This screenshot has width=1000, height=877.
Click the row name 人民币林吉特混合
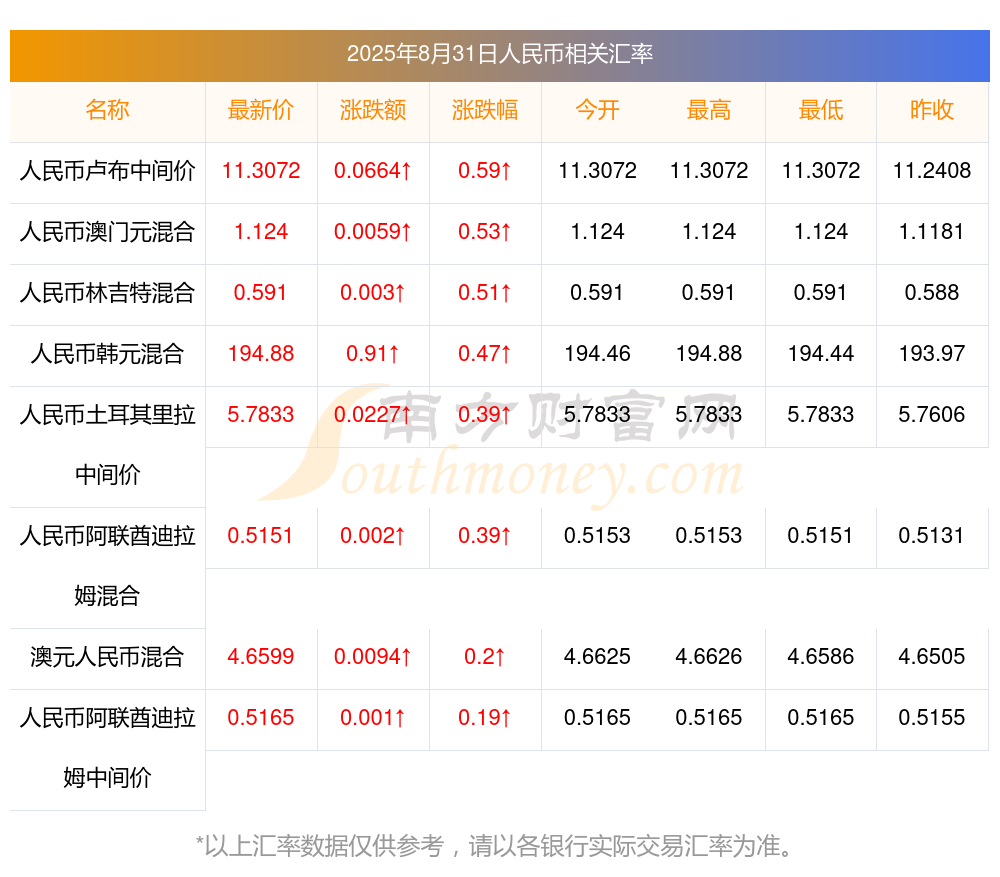[107, 293]
